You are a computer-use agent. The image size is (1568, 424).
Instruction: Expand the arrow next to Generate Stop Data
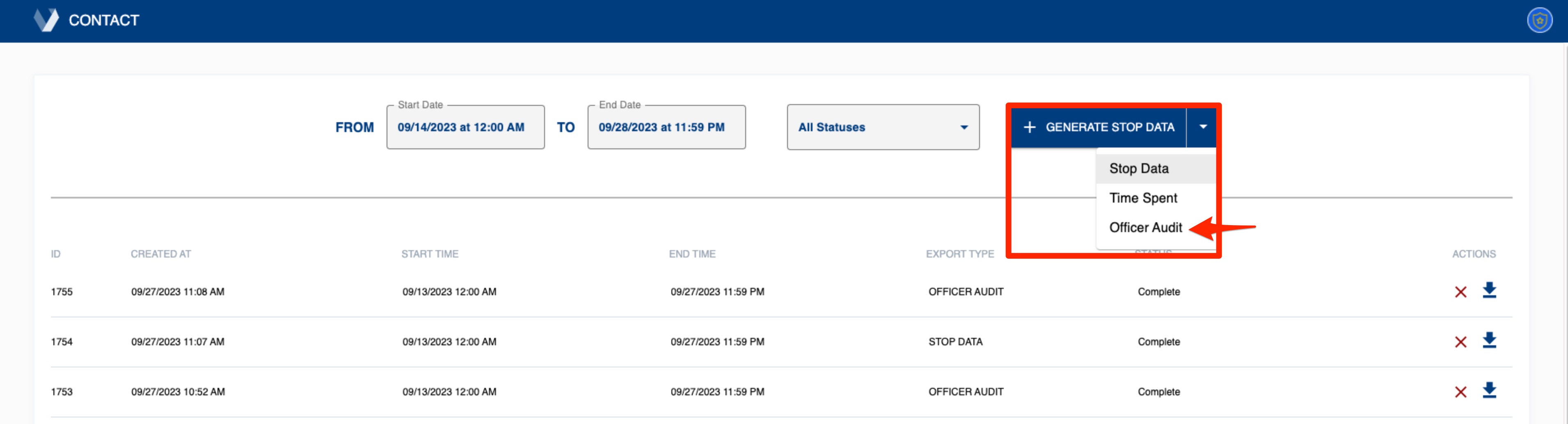(1202, 127)
